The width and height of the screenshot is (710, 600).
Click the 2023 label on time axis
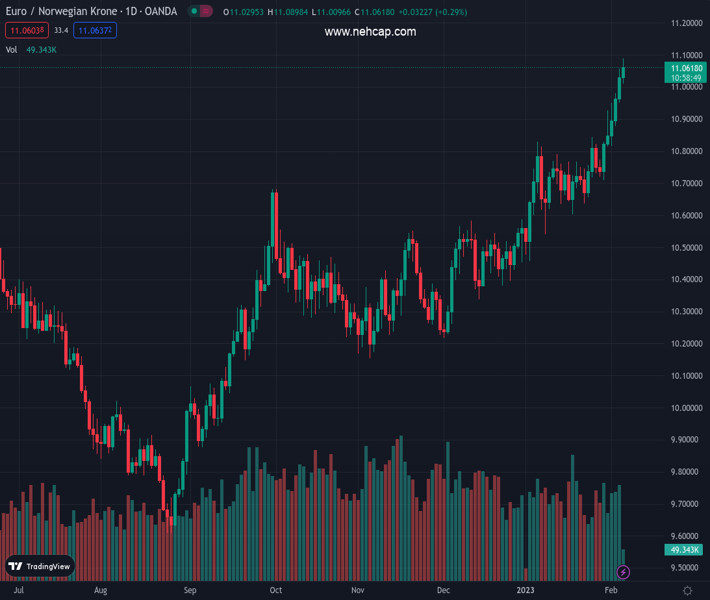tap(526, 591)
